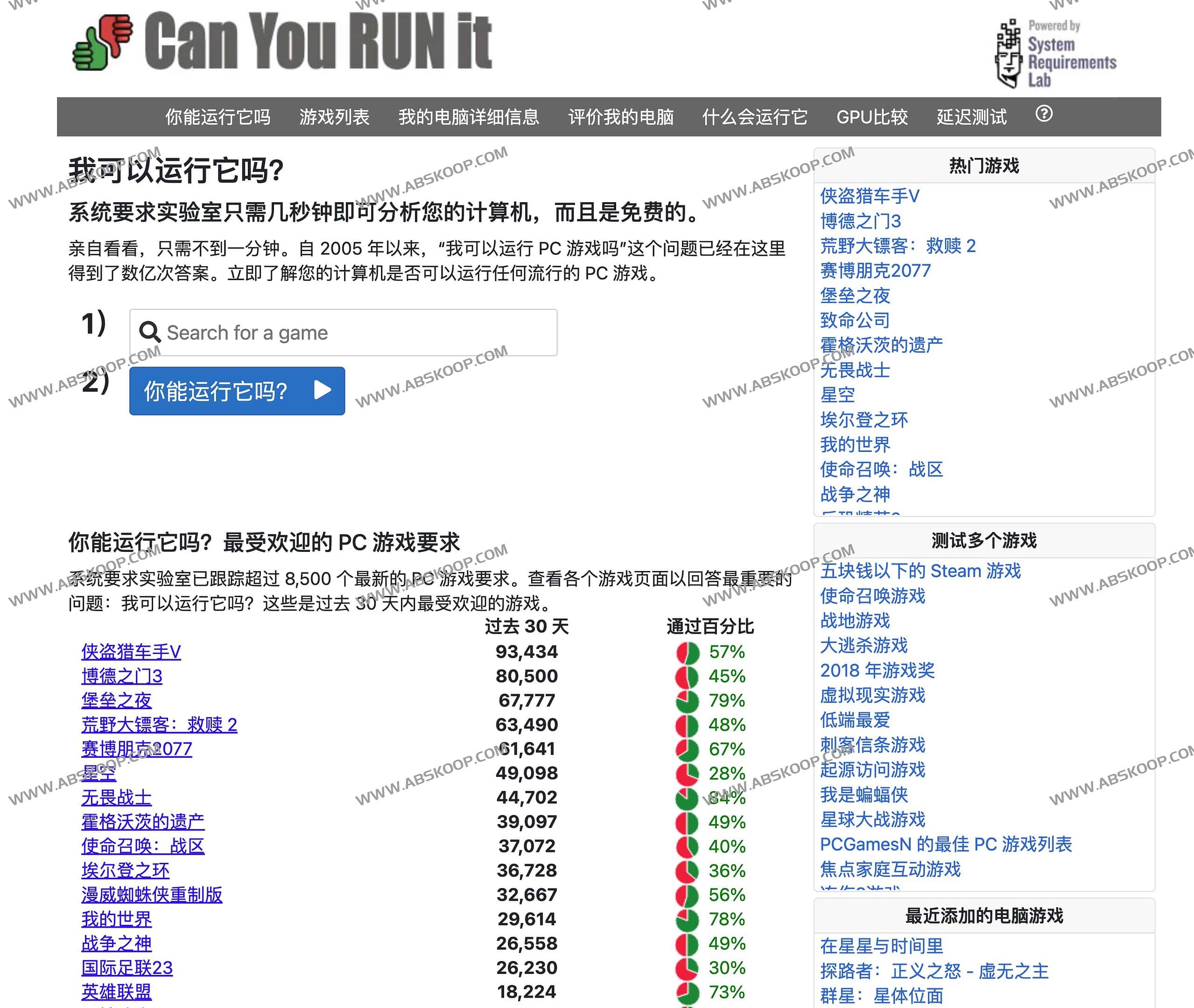The width and height of the screenshot is (1194, 1008).
Task: Click pie chart icon for 79% row
Action: [687, 701]
